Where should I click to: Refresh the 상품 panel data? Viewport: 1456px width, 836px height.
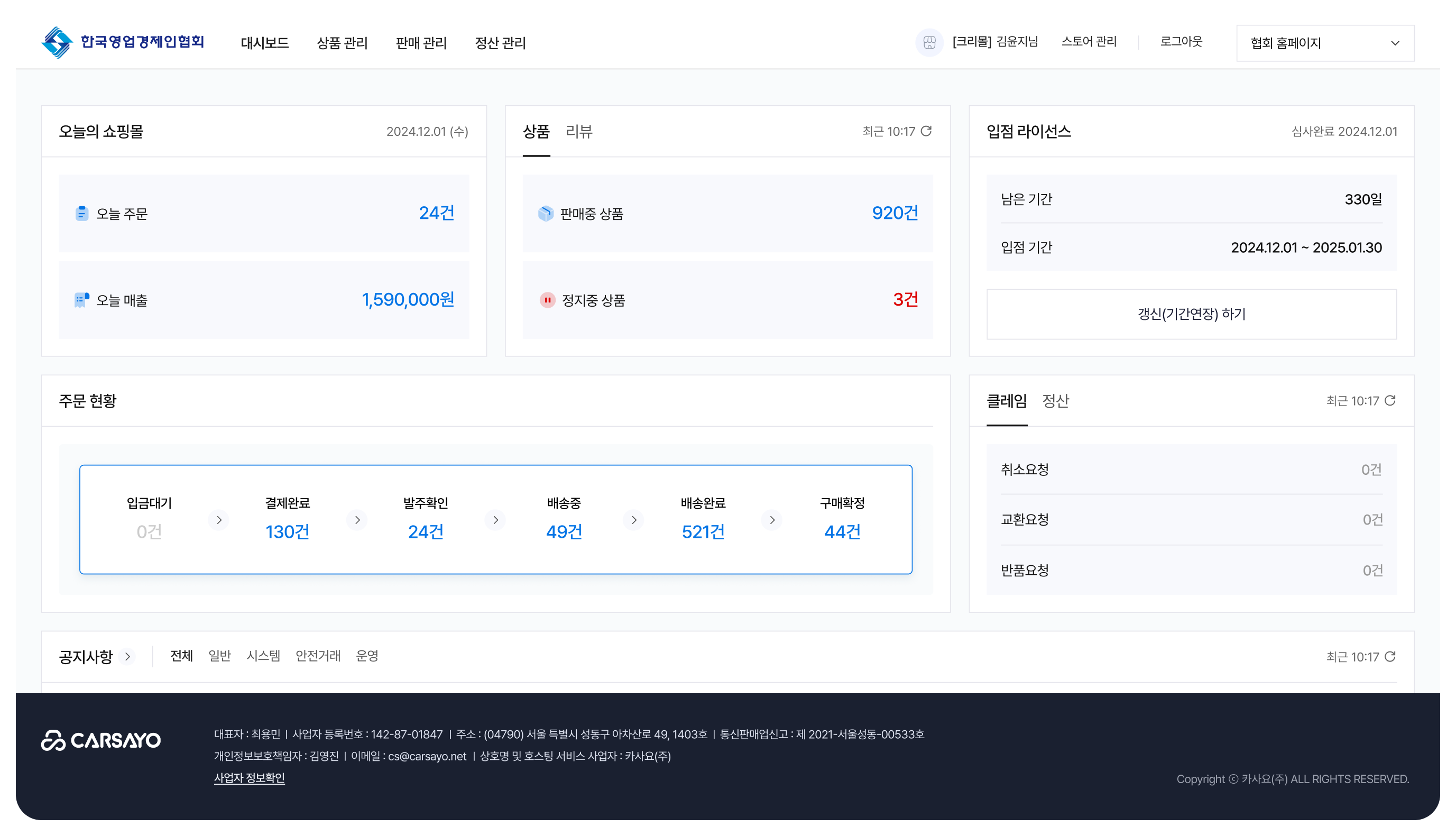(926, 131)
